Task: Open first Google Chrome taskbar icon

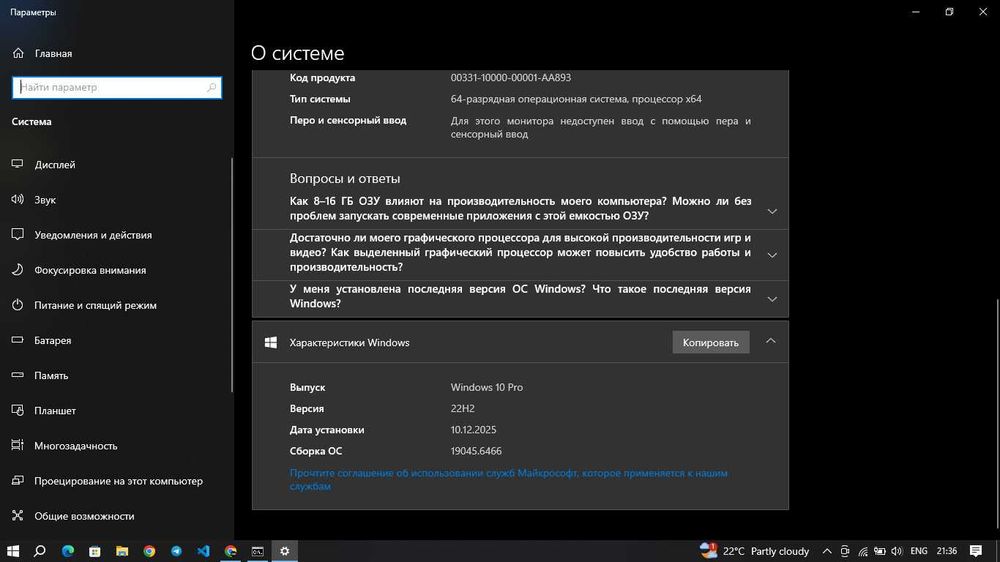Action: (149, 551)
